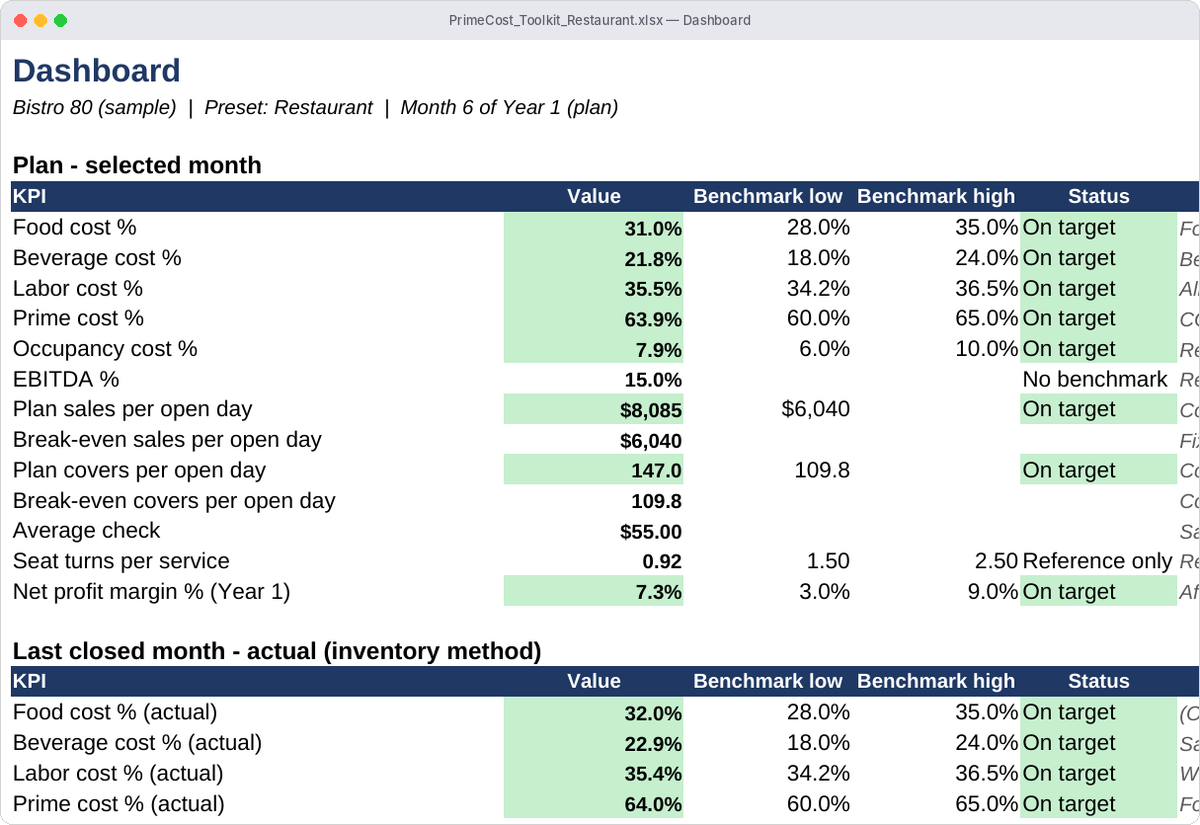Click the 35.4% actual labor cost value
This screenshot has height=825, width=1200.
[594, 774]
